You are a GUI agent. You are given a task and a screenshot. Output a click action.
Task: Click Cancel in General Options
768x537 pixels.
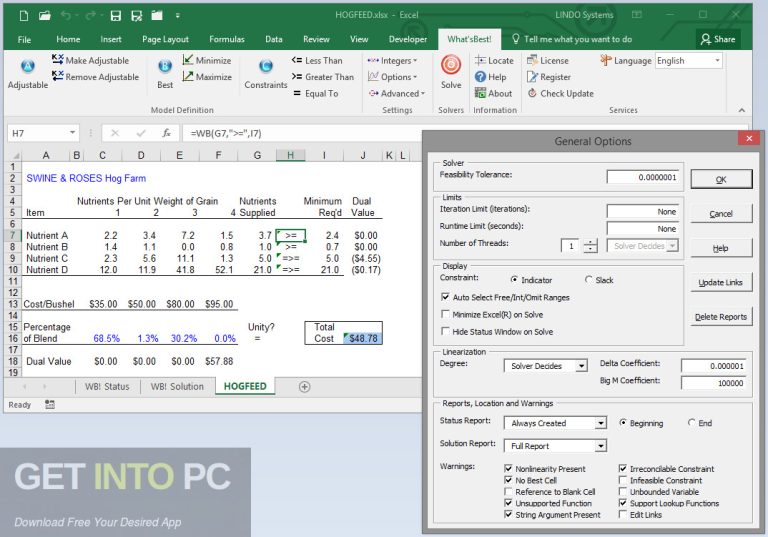[x=721, y=214]
